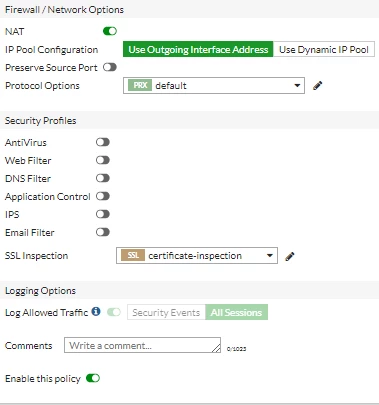
Task: Toggle Log Allowed Traffic switch
Action: (114, 312)
